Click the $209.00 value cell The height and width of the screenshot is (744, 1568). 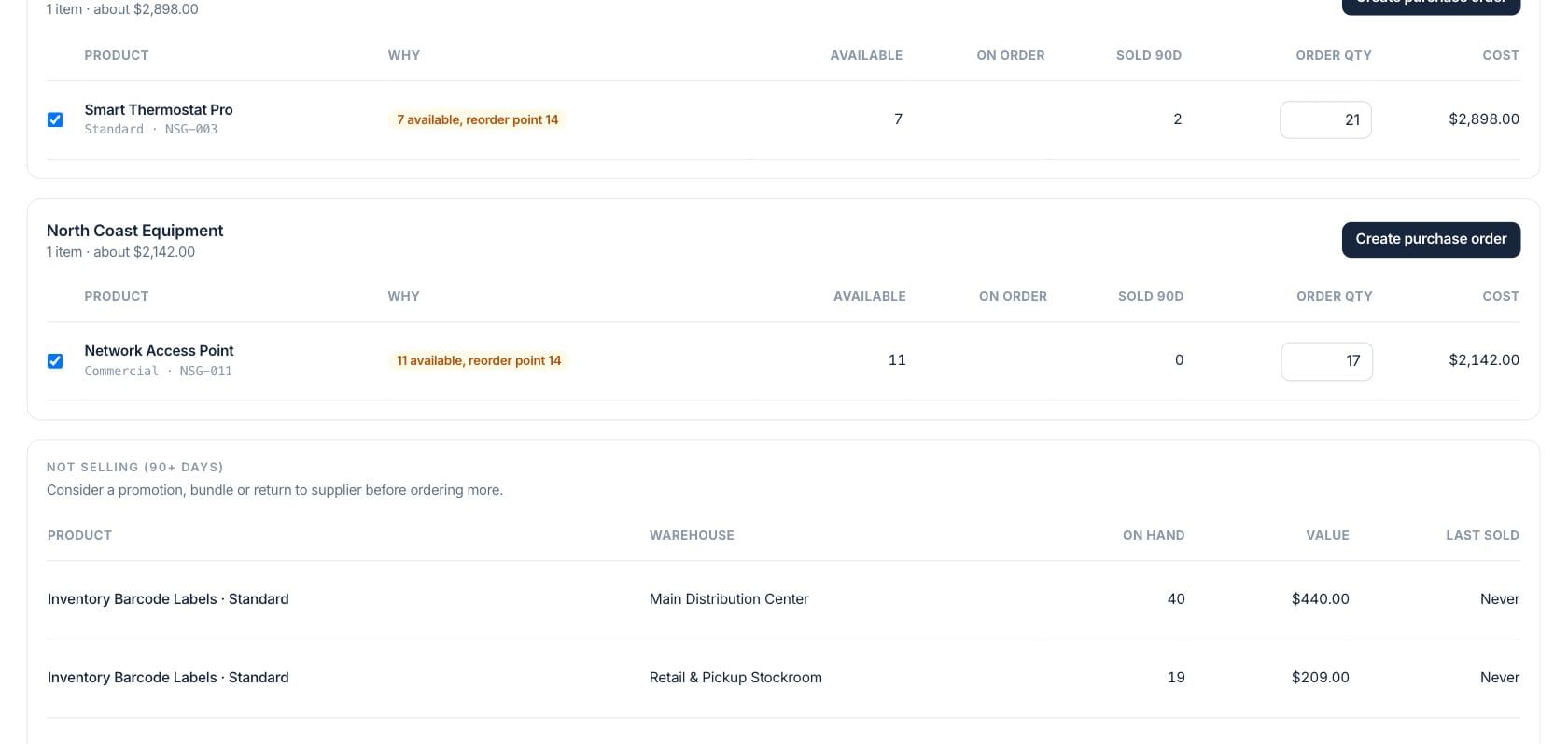1320,678
